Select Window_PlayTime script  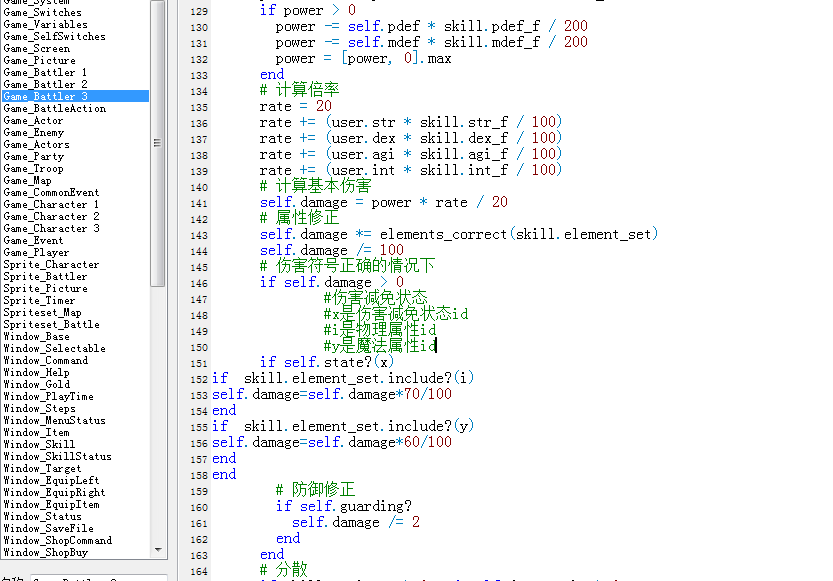tap(48, 397)
